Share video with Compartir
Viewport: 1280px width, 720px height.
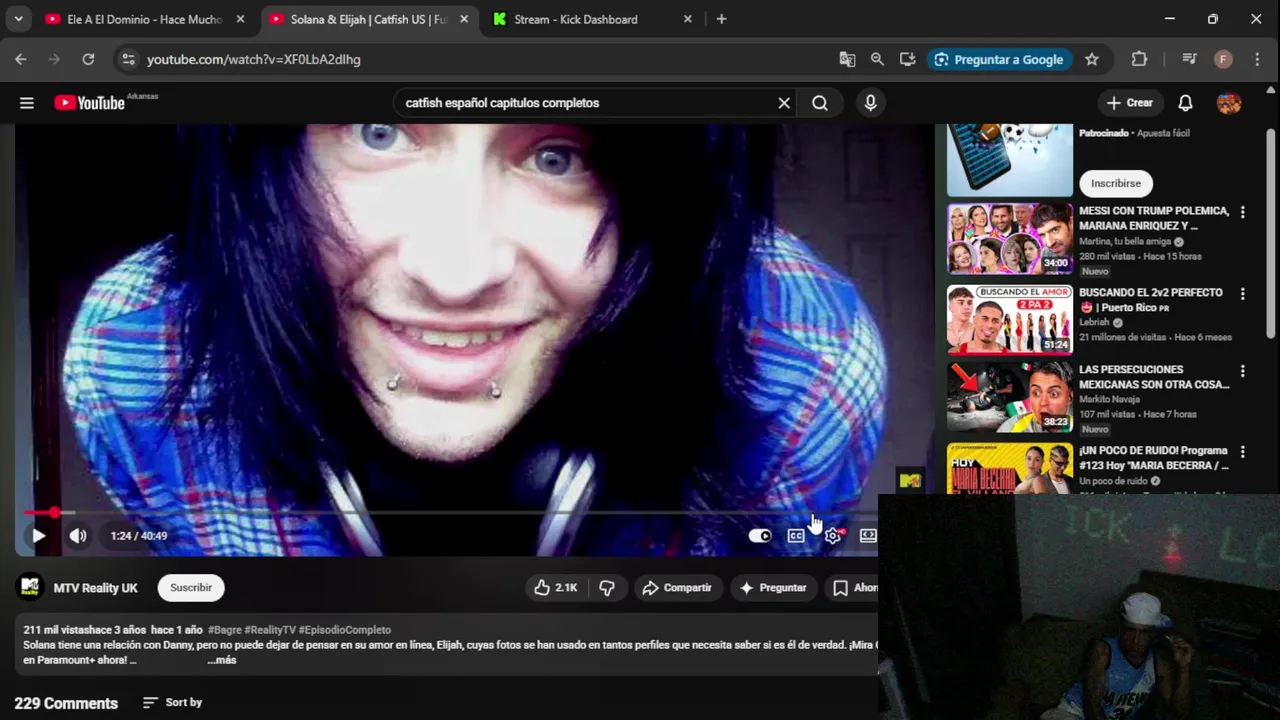677,588
